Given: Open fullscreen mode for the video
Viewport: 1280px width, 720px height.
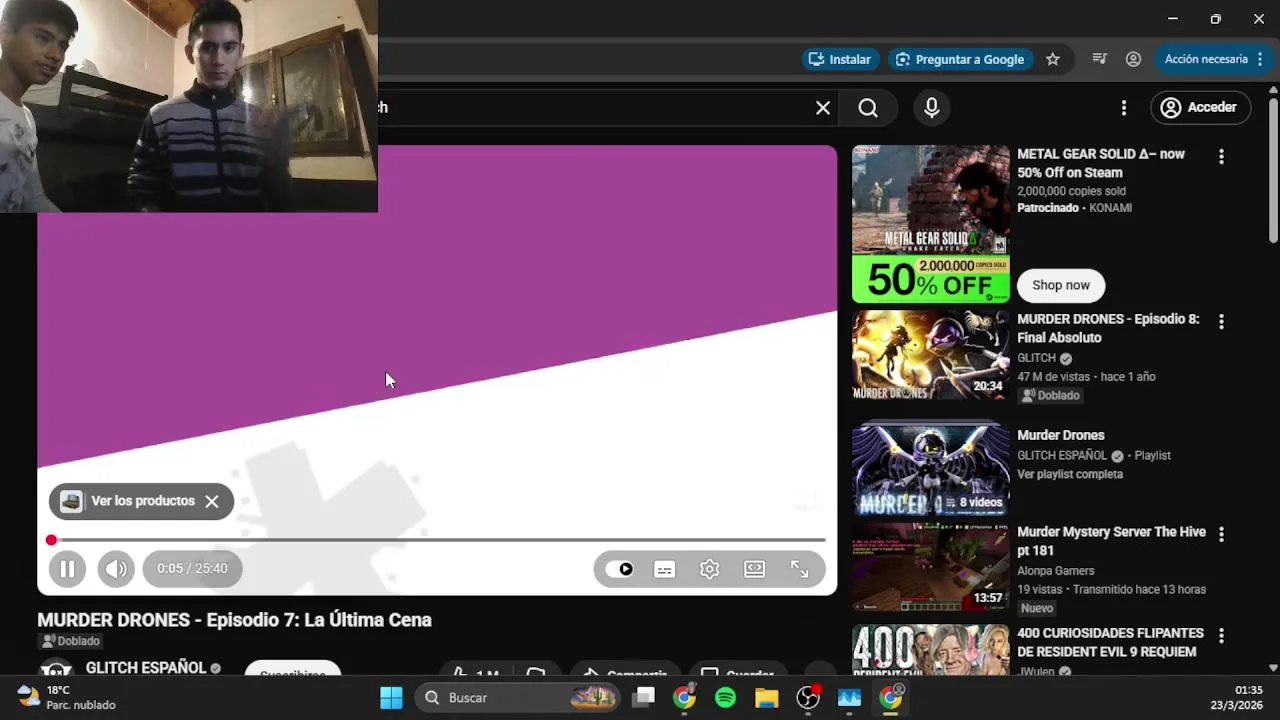Looking at the screenshot, I should (800, 569).
